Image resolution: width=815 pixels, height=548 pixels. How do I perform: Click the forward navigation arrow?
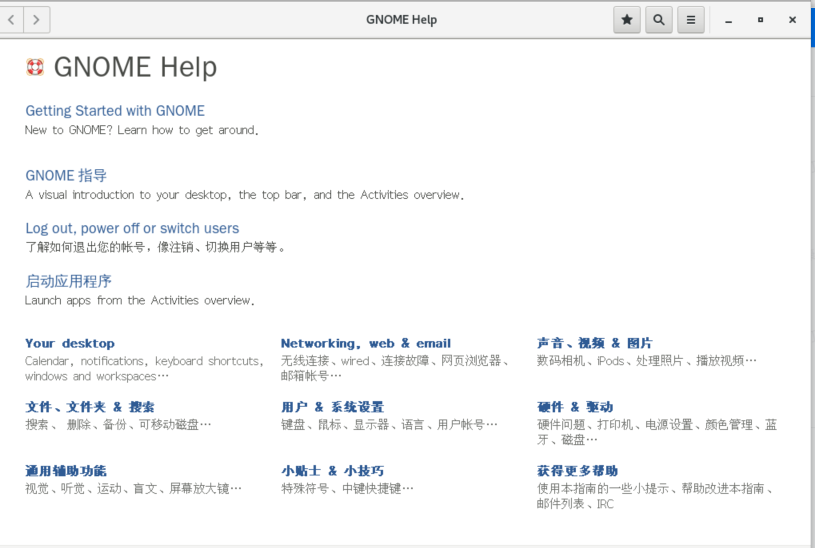click(x=36, y=19)
